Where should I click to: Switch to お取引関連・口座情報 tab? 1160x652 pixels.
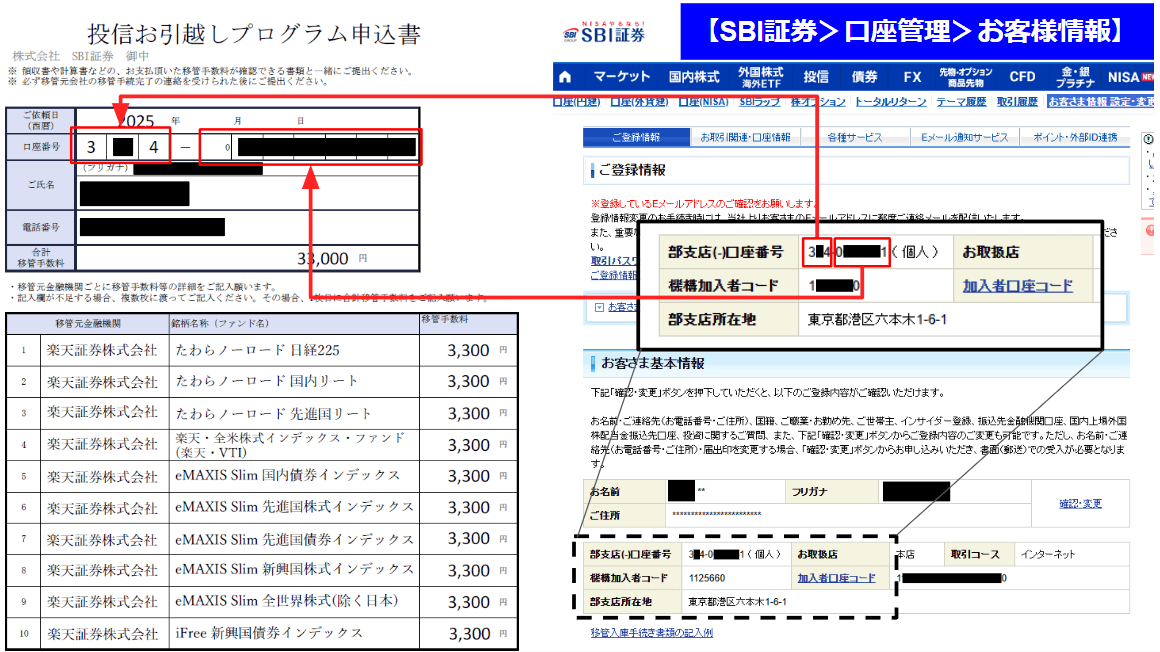[745, 138]
